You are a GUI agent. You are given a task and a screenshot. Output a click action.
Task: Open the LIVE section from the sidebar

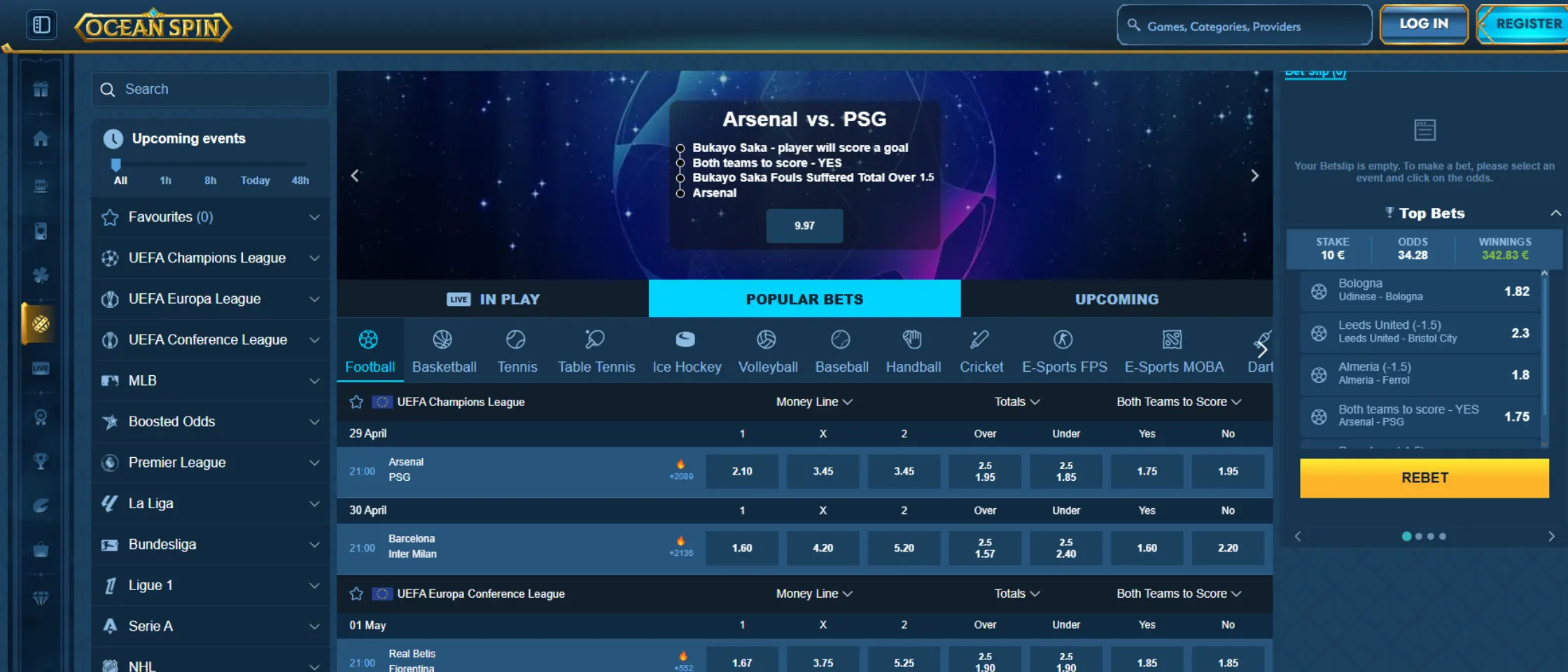pyautogui.click(x=40, y=369)
